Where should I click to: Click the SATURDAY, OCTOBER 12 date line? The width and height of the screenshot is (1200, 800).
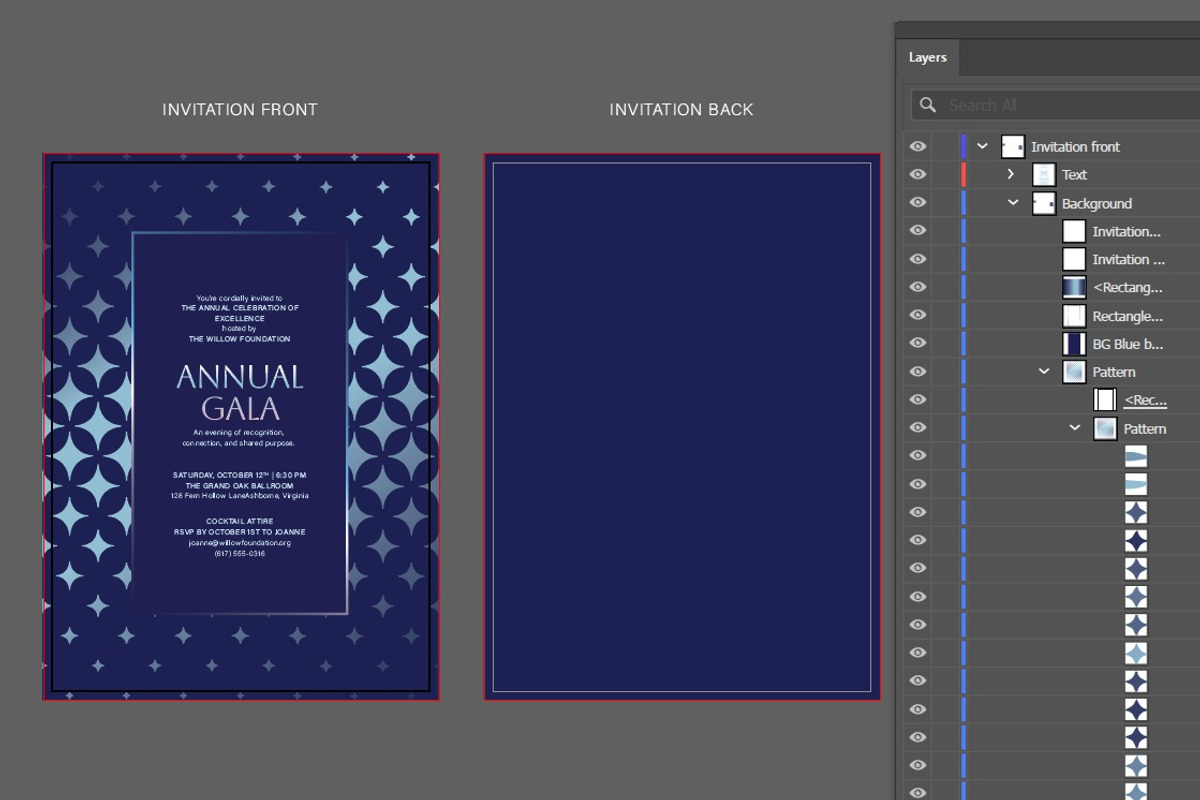(x=240, y=475)
